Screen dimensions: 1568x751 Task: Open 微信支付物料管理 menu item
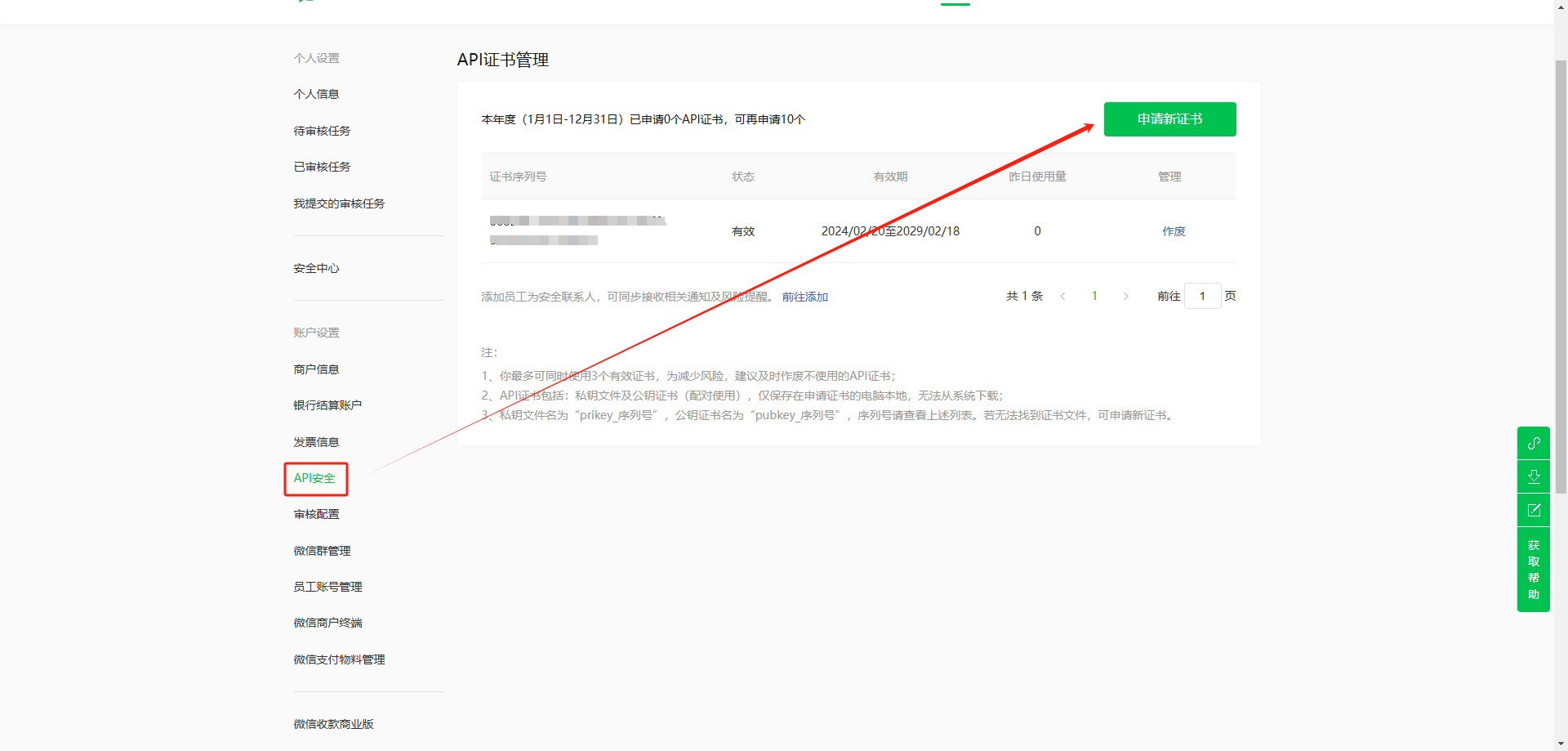339,659
